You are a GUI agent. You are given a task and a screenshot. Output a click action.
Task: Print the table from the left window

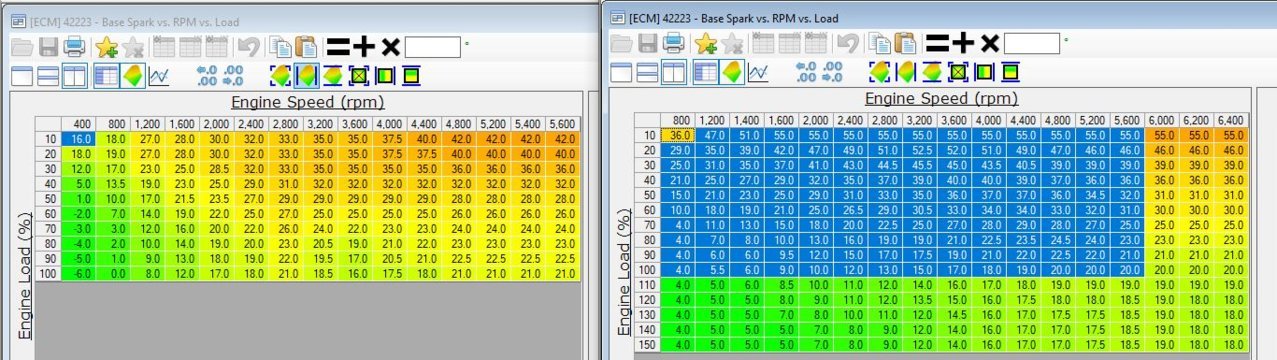click(x=74, y=46)
